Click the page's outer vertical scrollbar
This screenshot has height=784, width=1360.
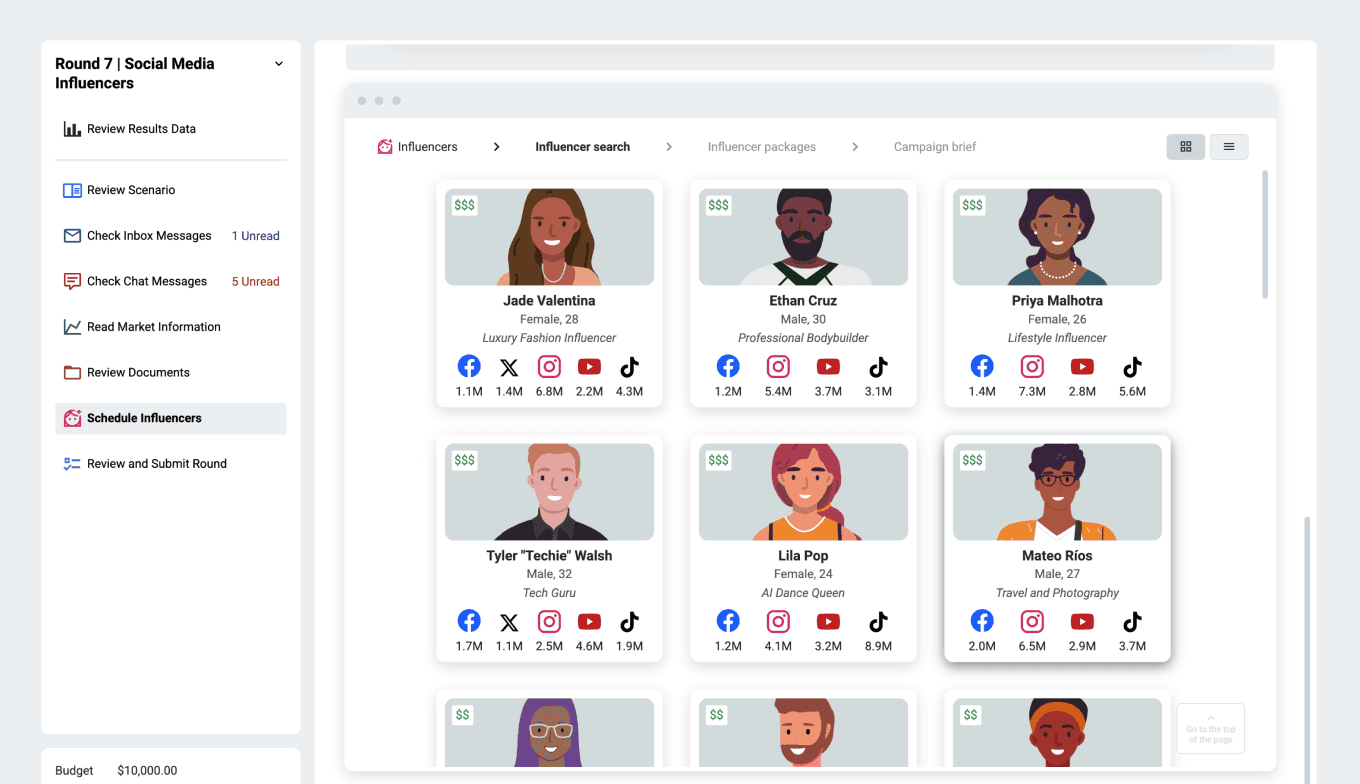pyautogui.click(x=1306, y=650)
